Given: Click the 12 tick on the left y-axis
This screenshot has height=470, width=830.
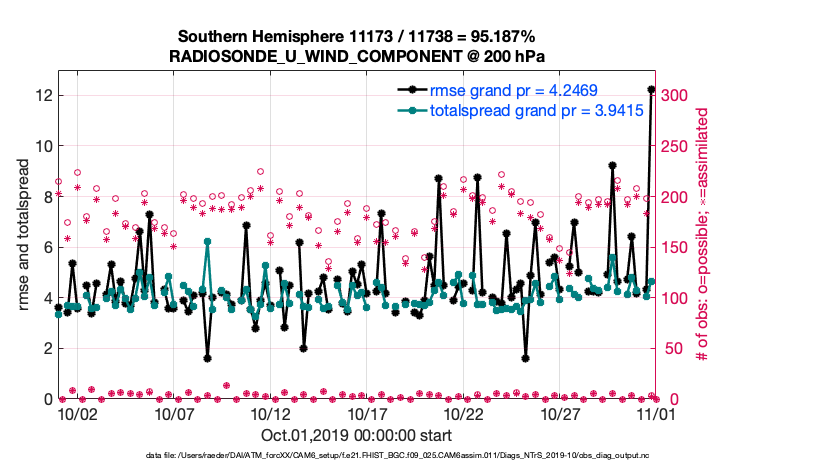Looking at the screenshot, I should point(43,96).
